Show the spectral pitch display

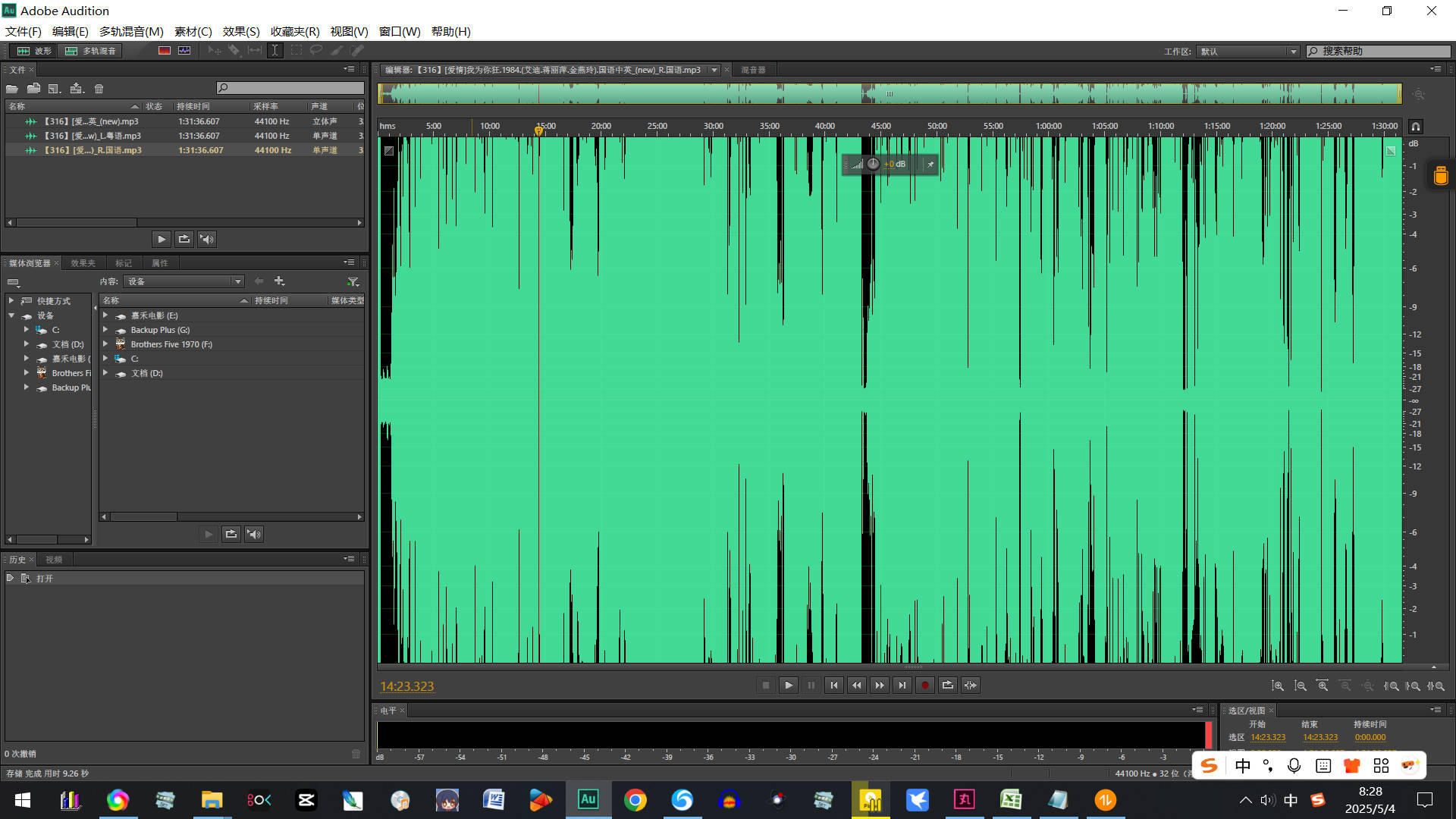pos(184,51)
